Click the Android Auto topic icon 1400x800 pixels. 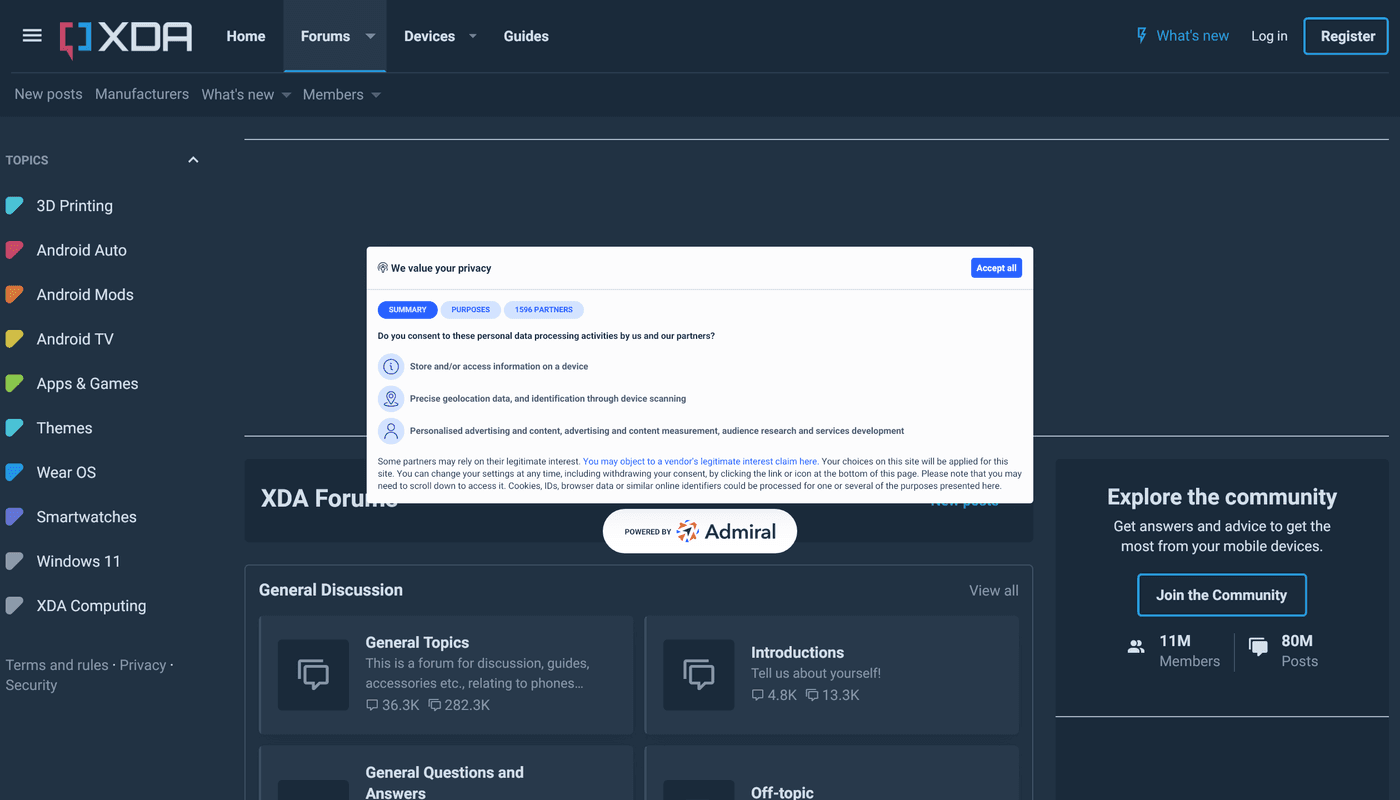click(x=15, y=250)
